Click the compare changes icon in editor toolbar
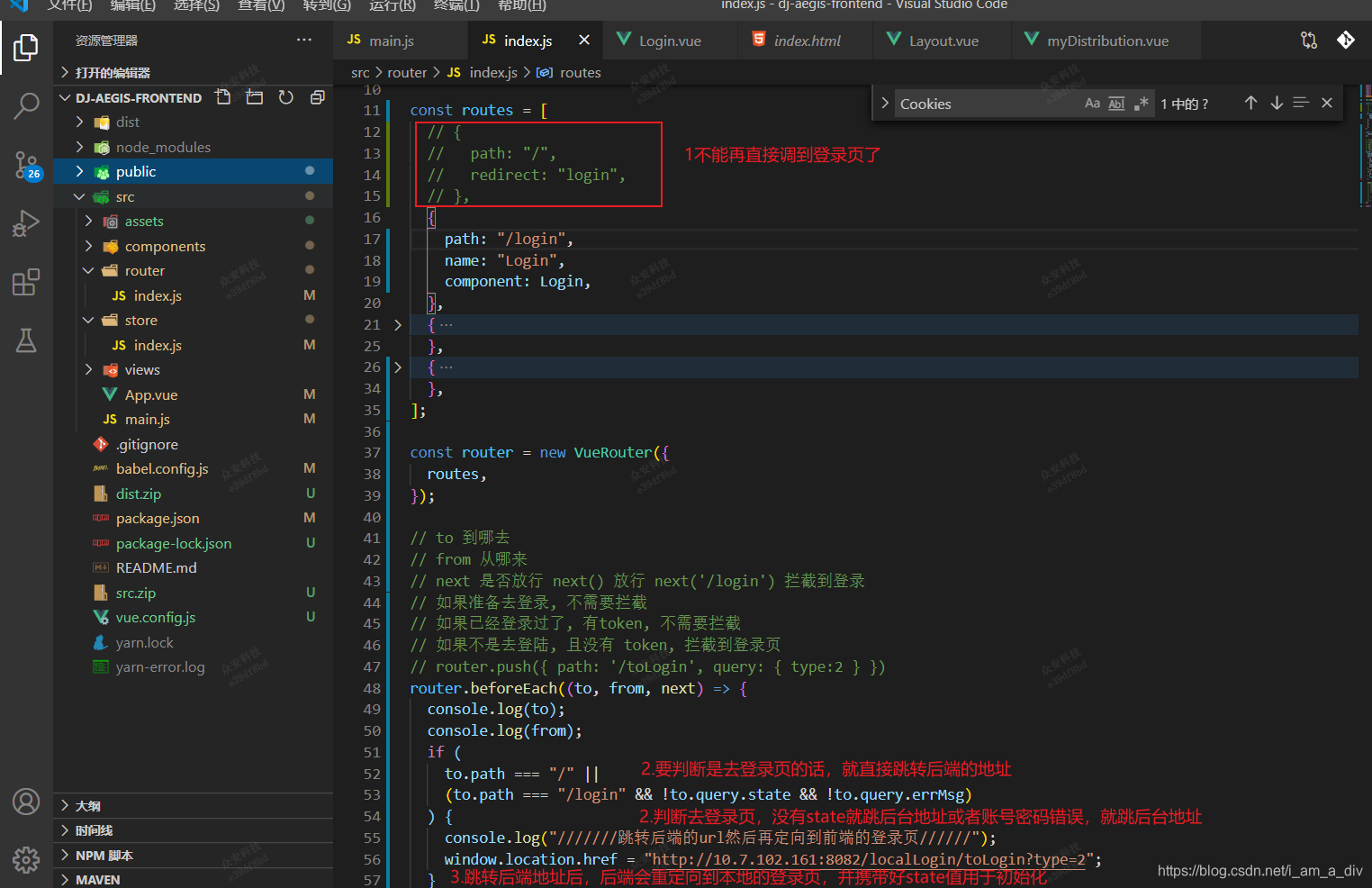Image resolution: width=1372 pixels, height=888 pixels. click(1309, 41)
